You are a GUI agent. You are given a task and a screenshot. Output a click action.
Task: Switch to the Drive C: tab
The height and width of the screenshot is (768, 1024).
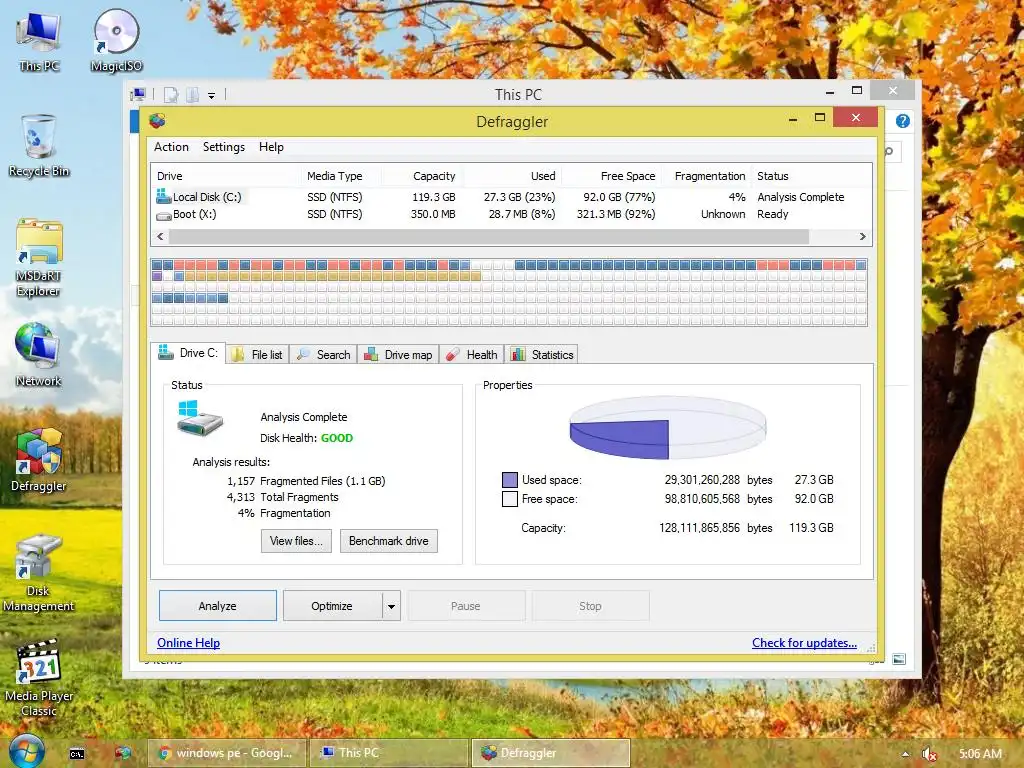pyautogui.click(x=188, y=353)
